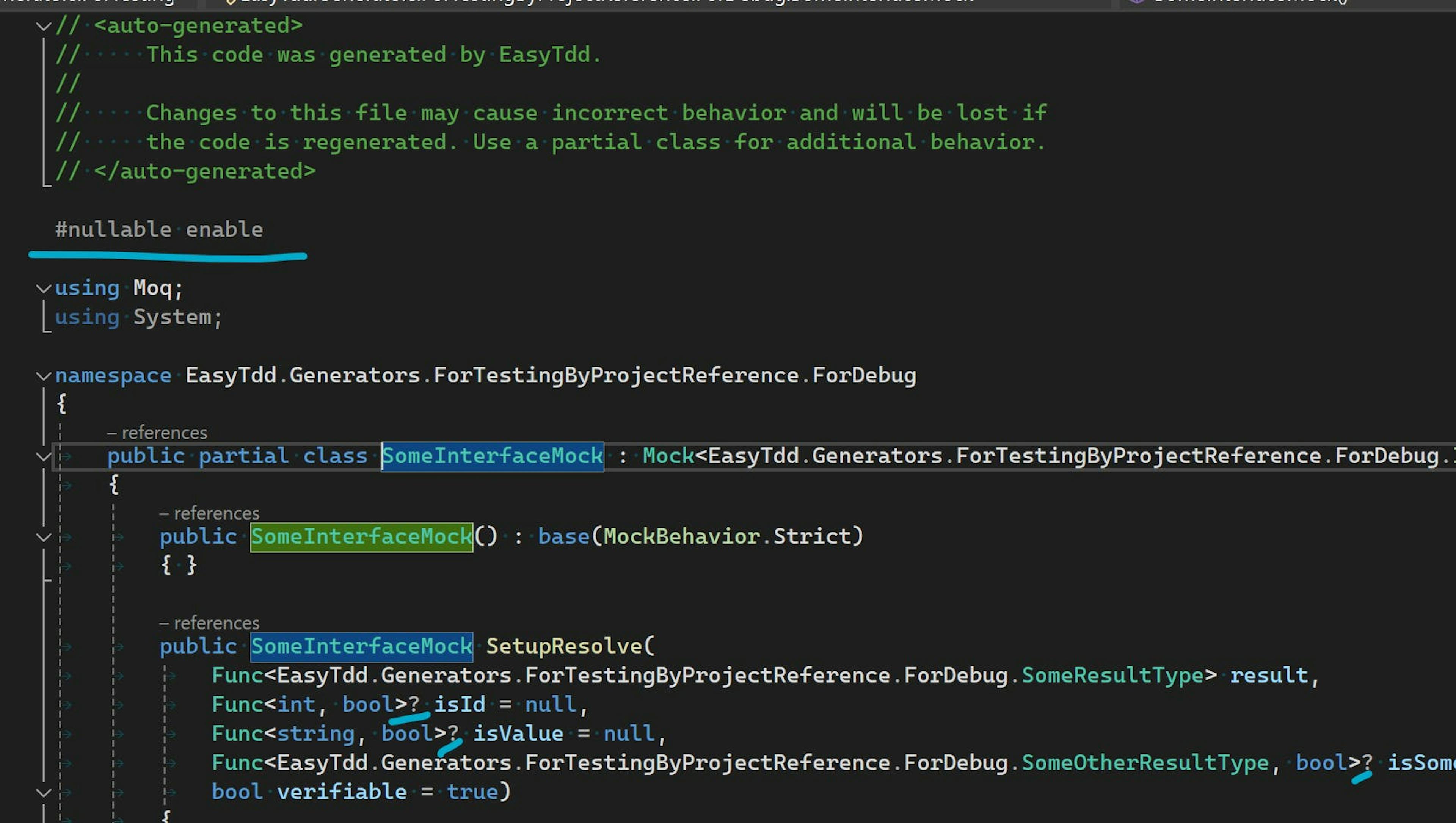
Task: Click 'MockBehavior' in base call
Action: (x=682, y=536)
